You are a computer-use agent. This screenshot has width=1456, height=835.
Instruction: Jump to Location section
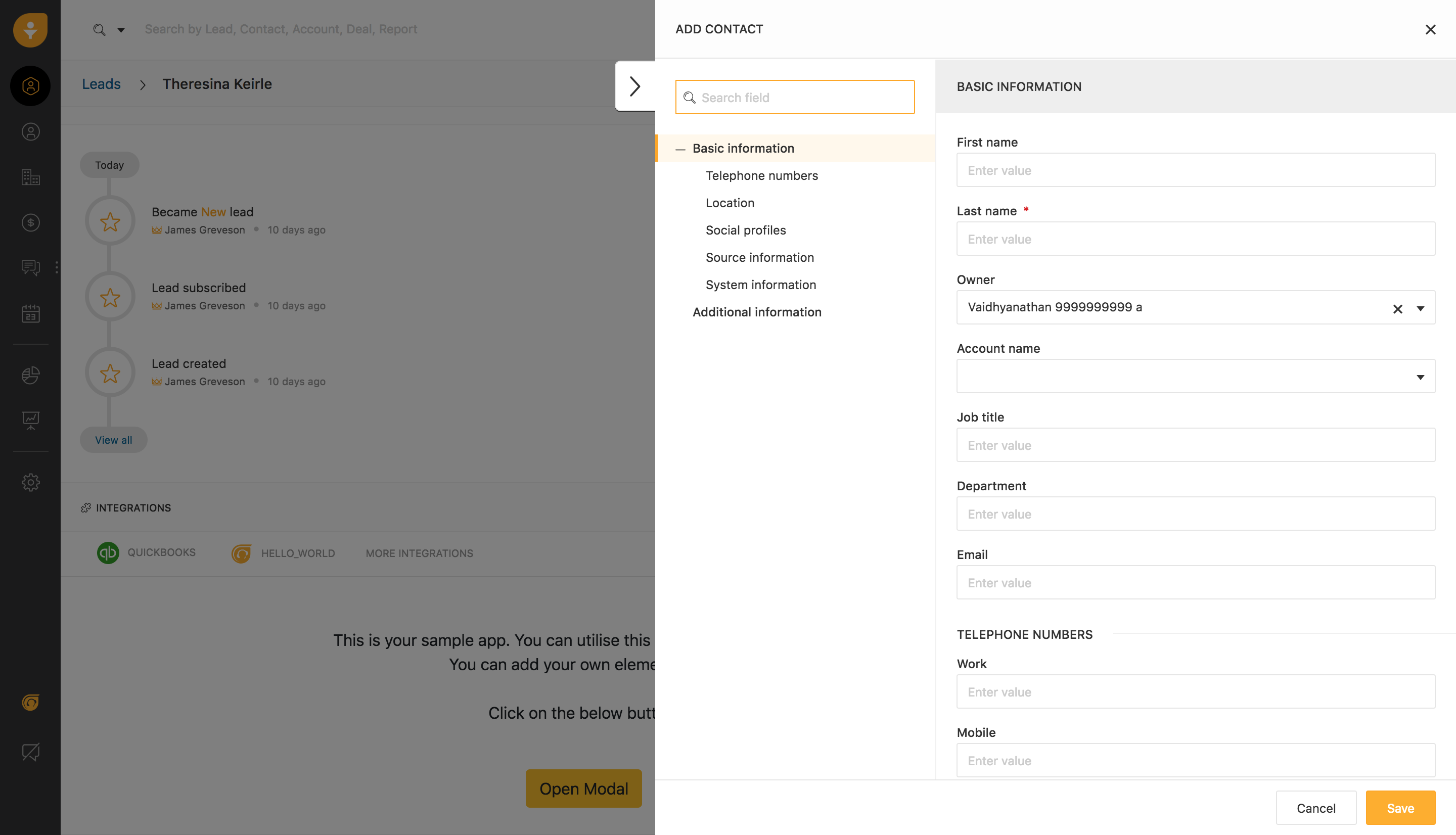730,203
